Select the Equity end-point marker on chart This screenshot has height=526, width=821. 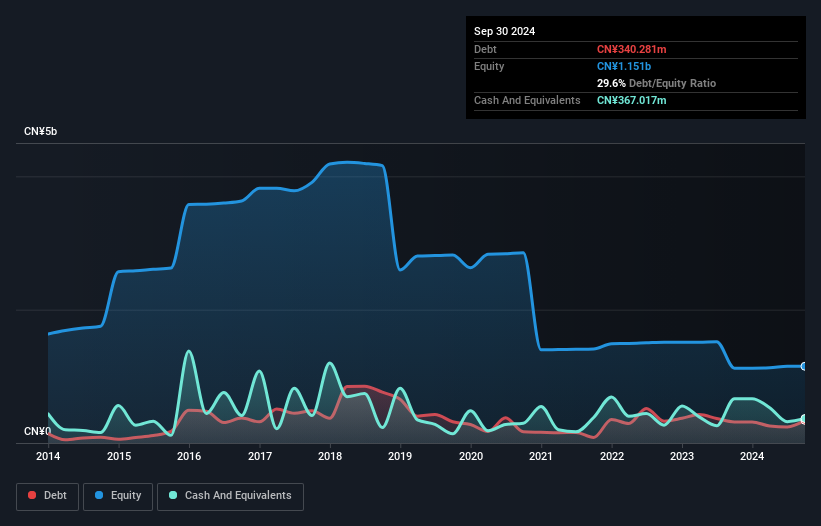point(804,366)
